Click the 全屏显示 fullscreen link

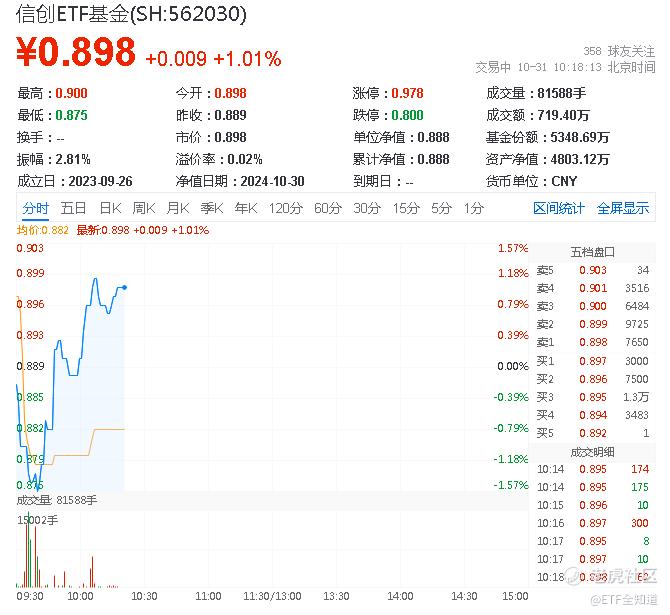click(x=623, y=208)
